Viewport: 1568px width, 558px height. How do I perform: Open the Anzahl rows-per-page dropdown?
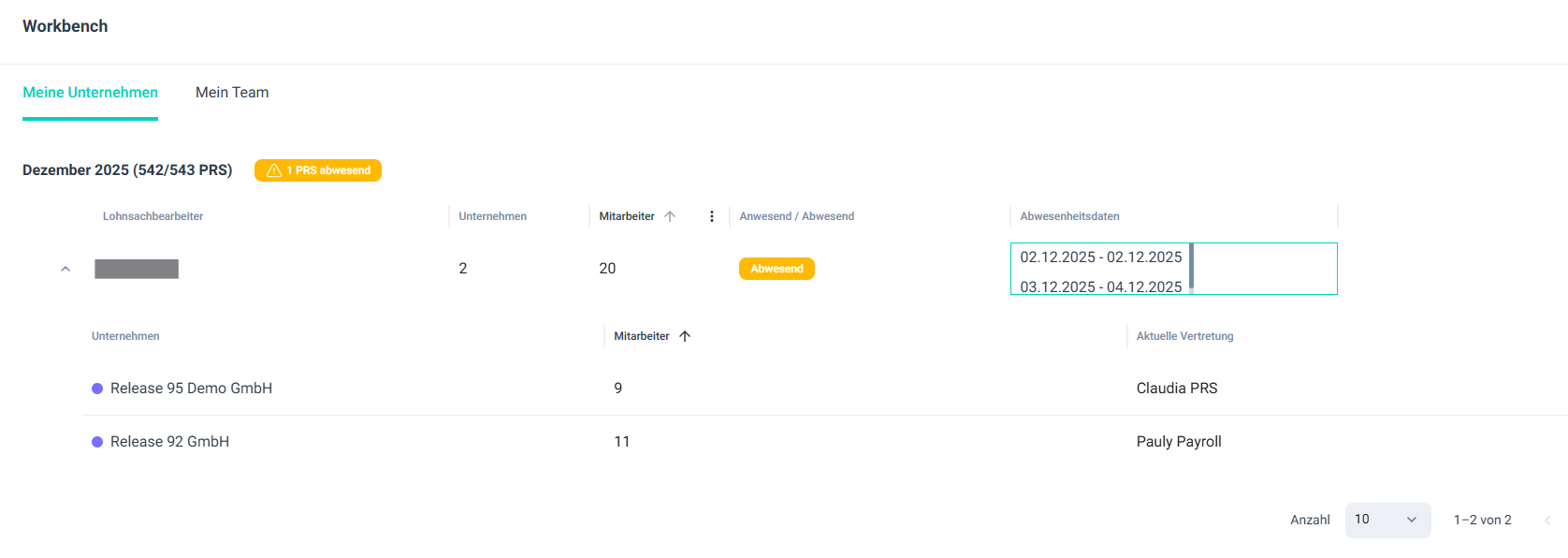point(1387,520)
